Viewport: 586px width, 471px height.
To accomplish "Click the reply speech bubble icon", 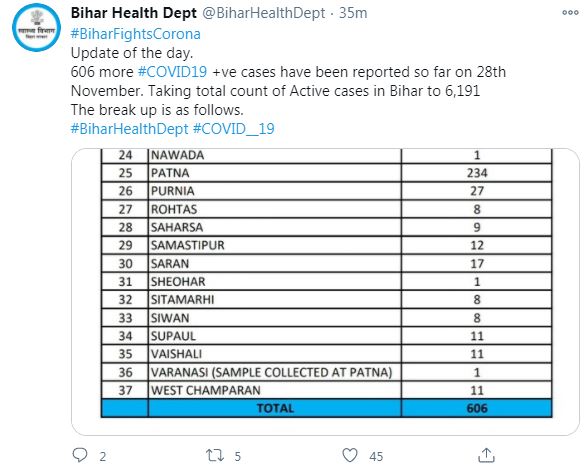I will pos(80,455).
